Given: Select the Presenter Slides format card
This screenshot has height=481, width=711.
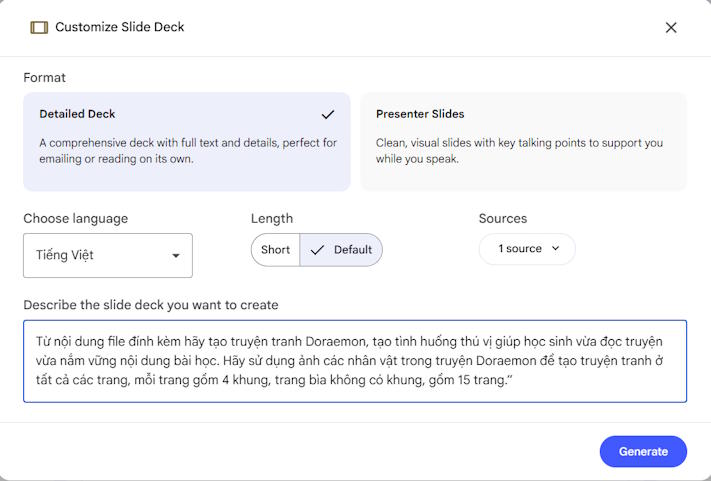Looking at the screenshot, I should click(x=523, y=141).
